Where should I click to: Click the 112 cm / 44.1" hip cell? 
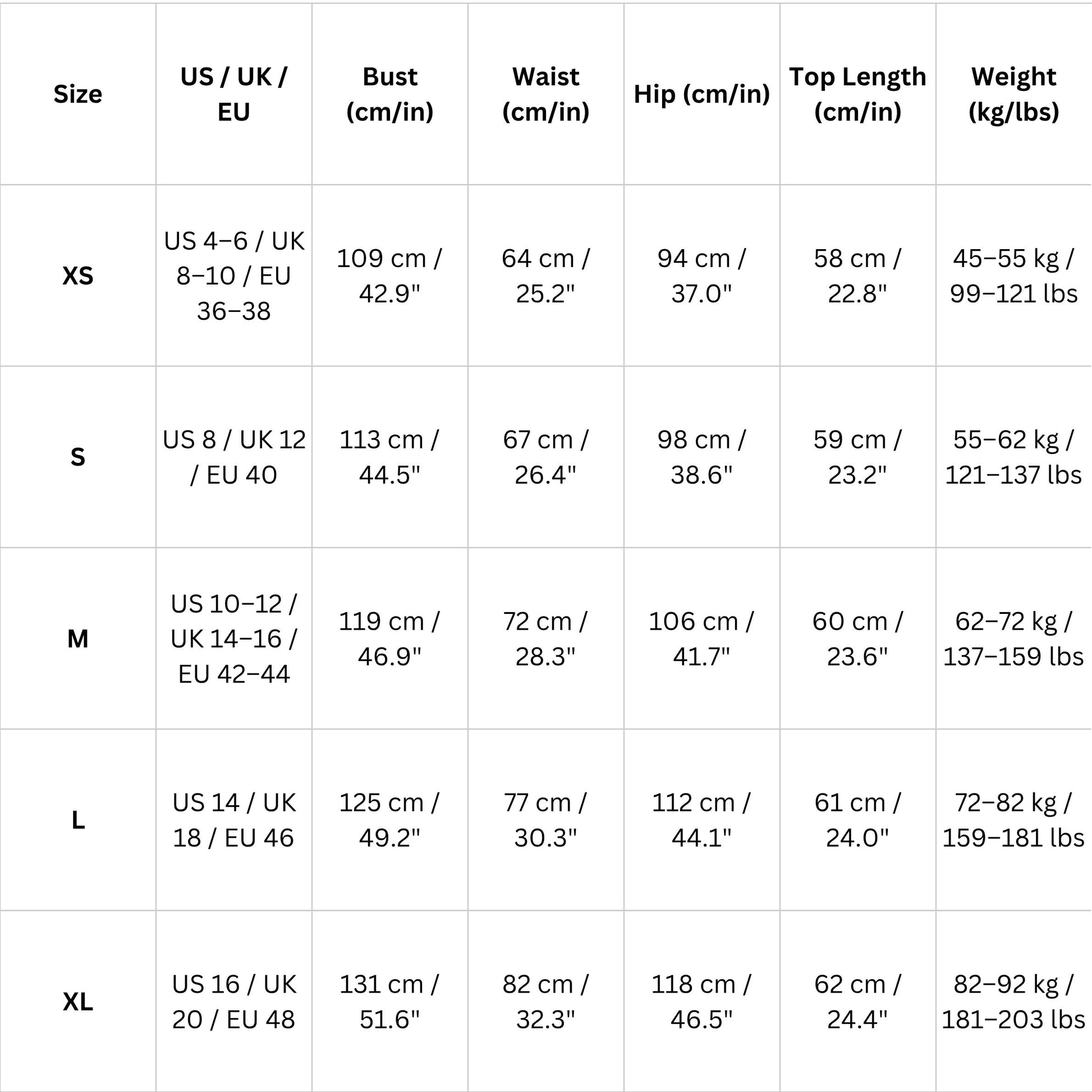(702, 820)
